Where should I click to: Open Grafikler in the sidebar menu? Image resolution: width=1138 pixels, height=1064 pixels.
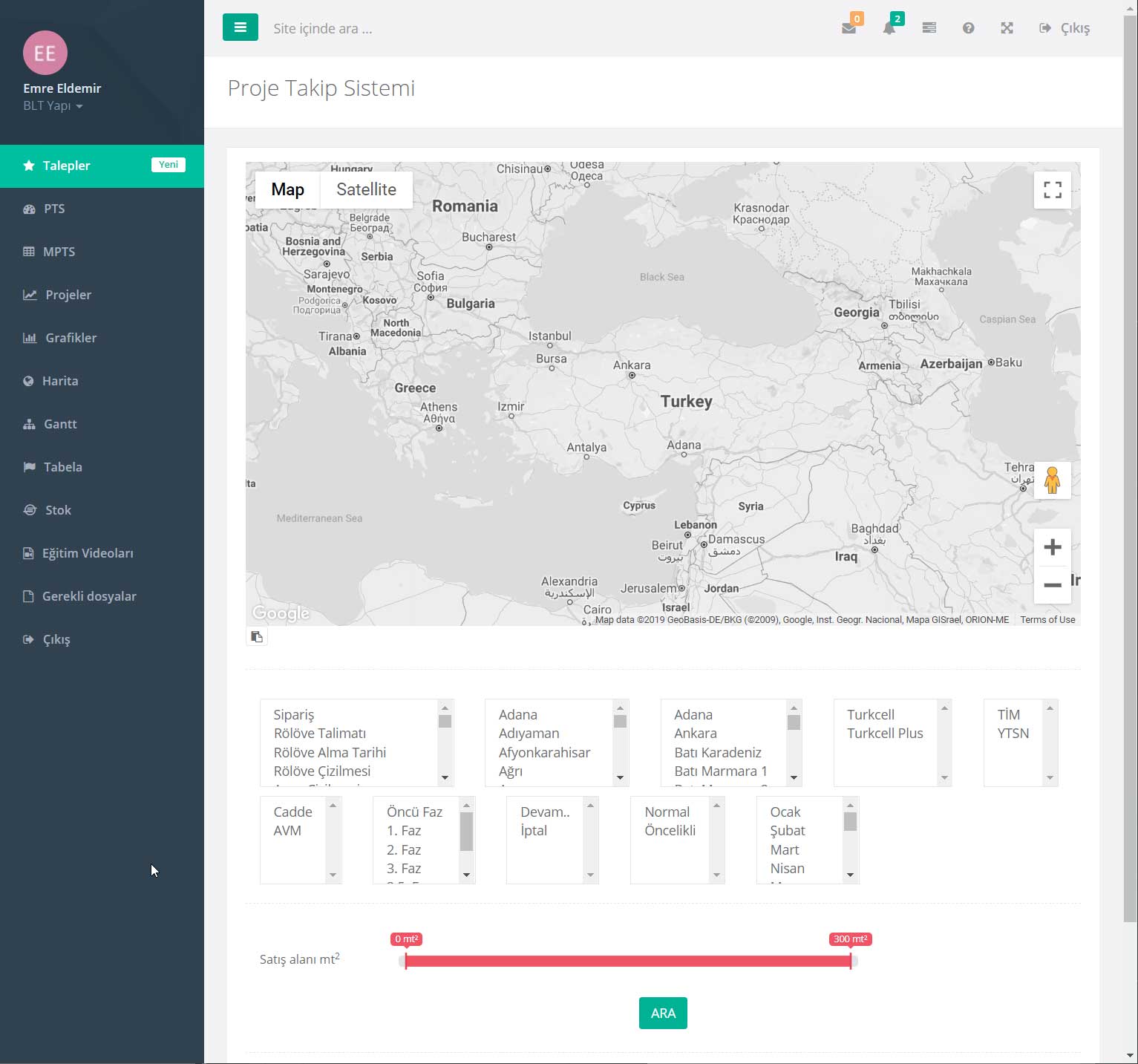[71, 338]
